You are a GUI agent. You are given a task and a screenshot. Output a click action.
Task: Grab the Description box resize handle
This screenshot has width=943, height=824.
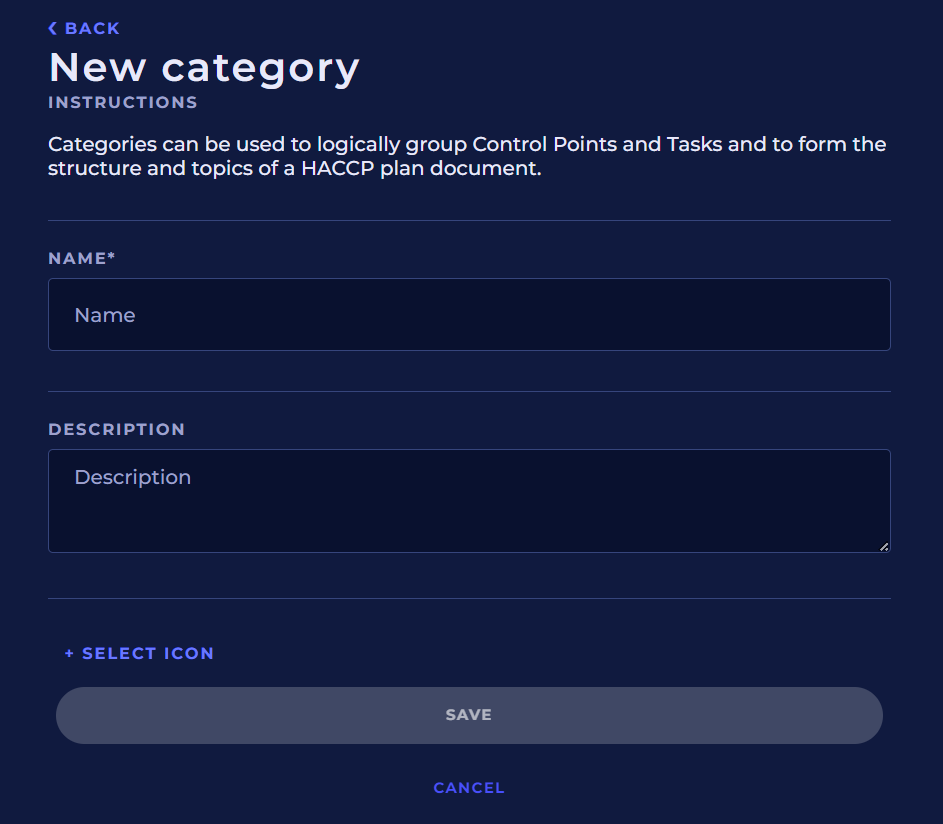click(884, 546)
